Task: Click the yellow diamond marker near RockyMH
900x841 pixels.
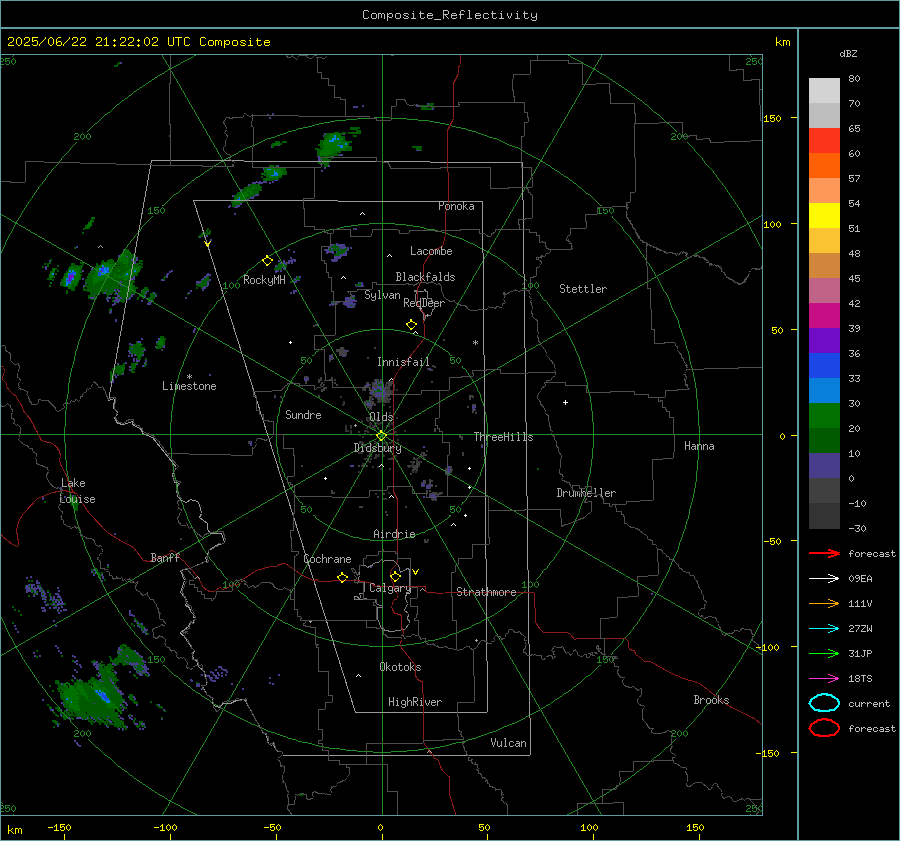Action: point(267,261)
